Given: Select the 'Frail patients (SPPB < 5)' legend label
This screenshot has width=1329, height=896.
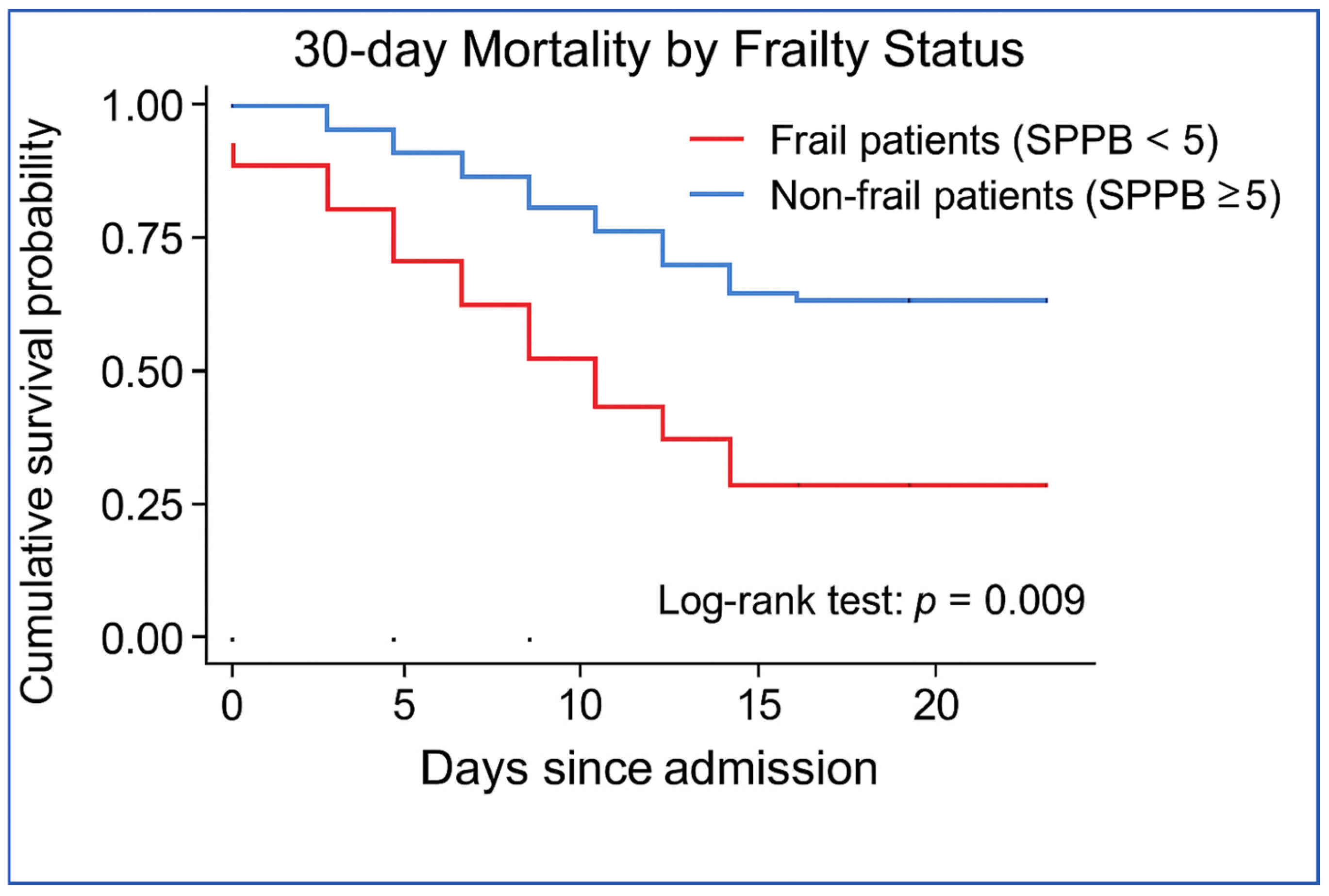Looking at the screenshot, I should click(x=994, y=140).
